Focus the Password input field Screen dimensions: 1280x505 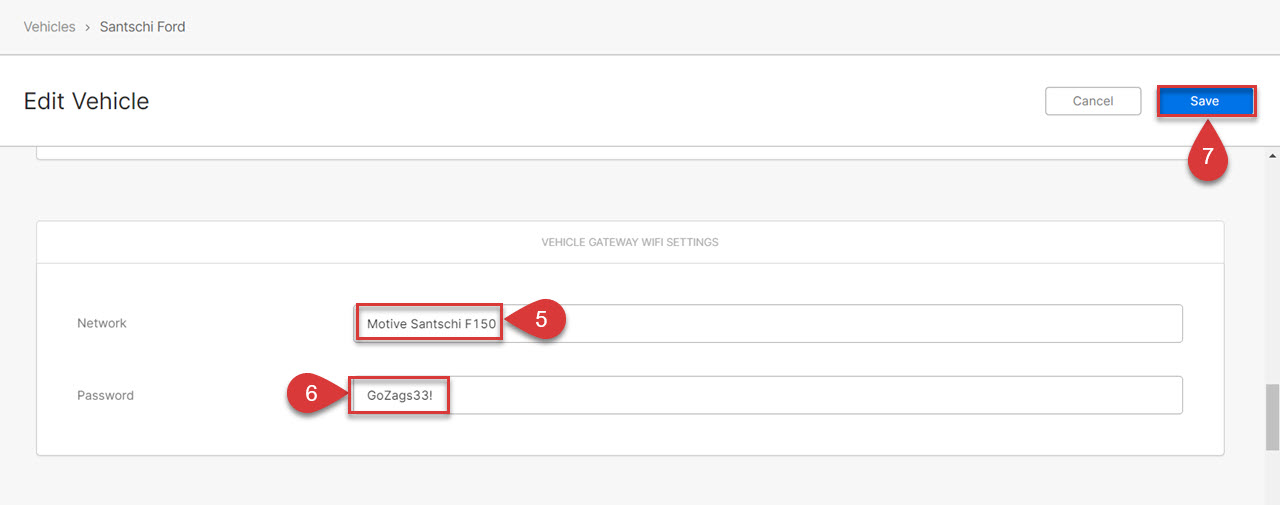tap(765, 395)
